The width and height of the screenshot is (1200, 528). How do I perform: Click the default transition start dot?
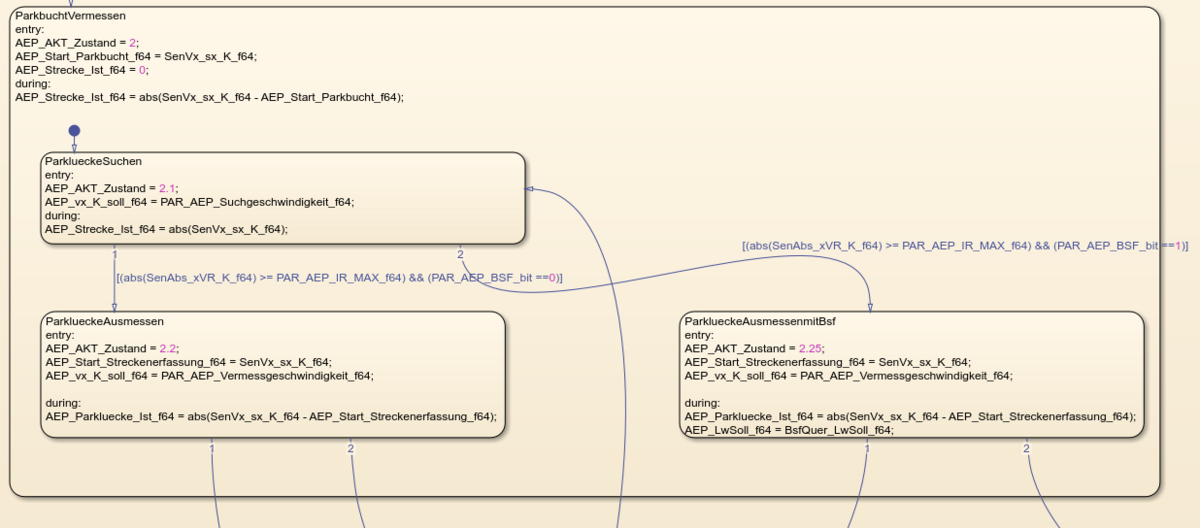pyautogui.click(x=74, y=131)
